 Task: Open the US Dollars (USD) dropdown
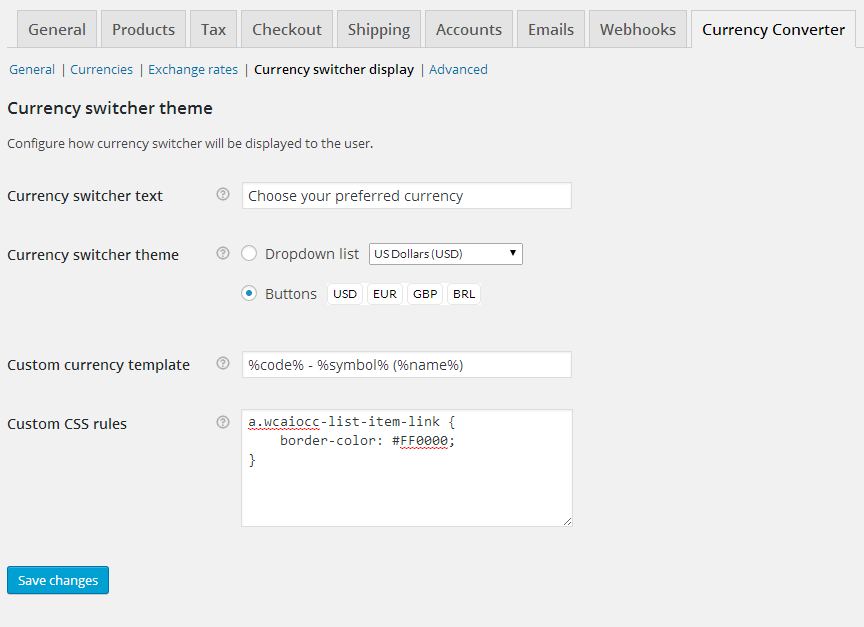click(x=445, y=254)
